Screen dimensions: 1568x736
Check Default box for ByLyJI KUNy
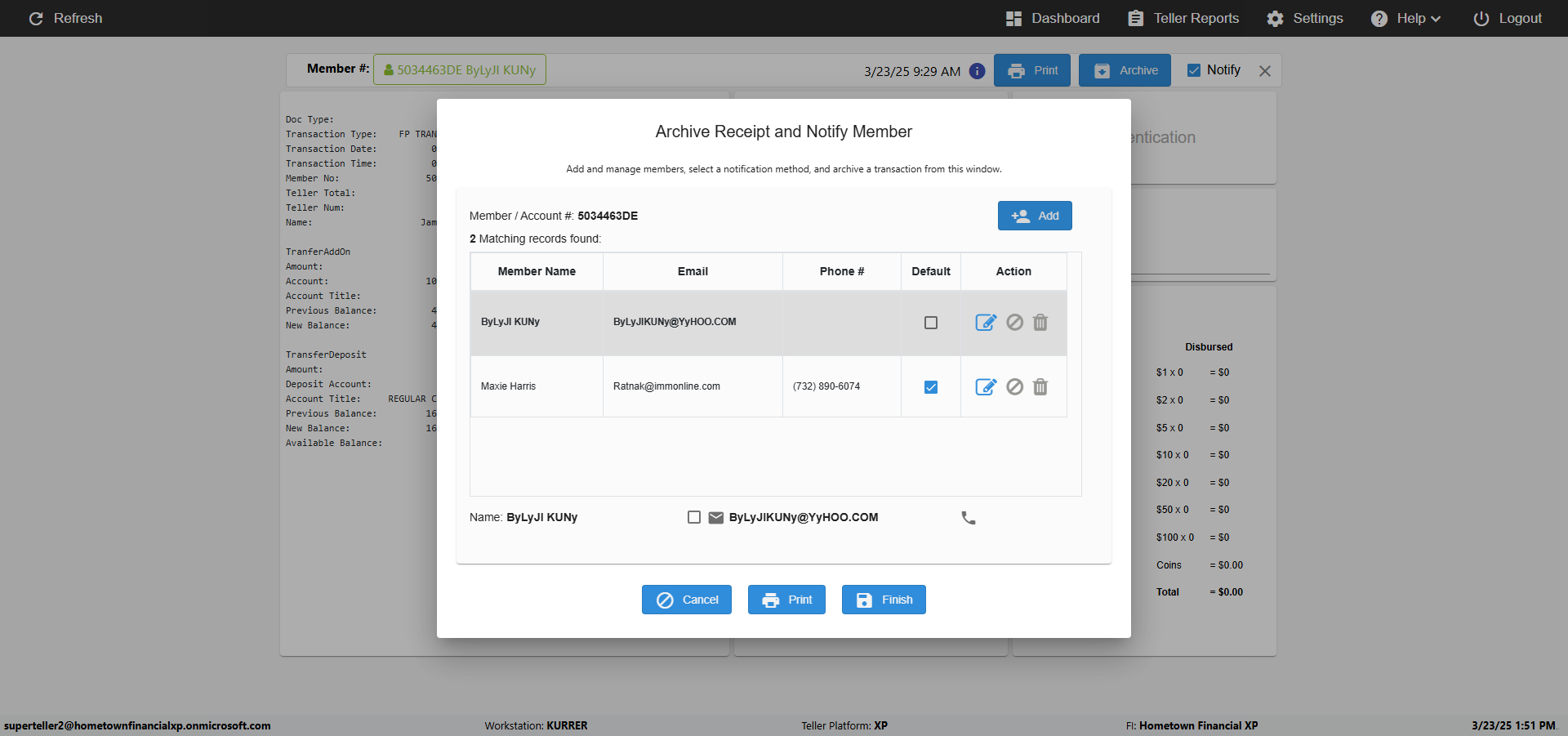click(x=931, y=323)
